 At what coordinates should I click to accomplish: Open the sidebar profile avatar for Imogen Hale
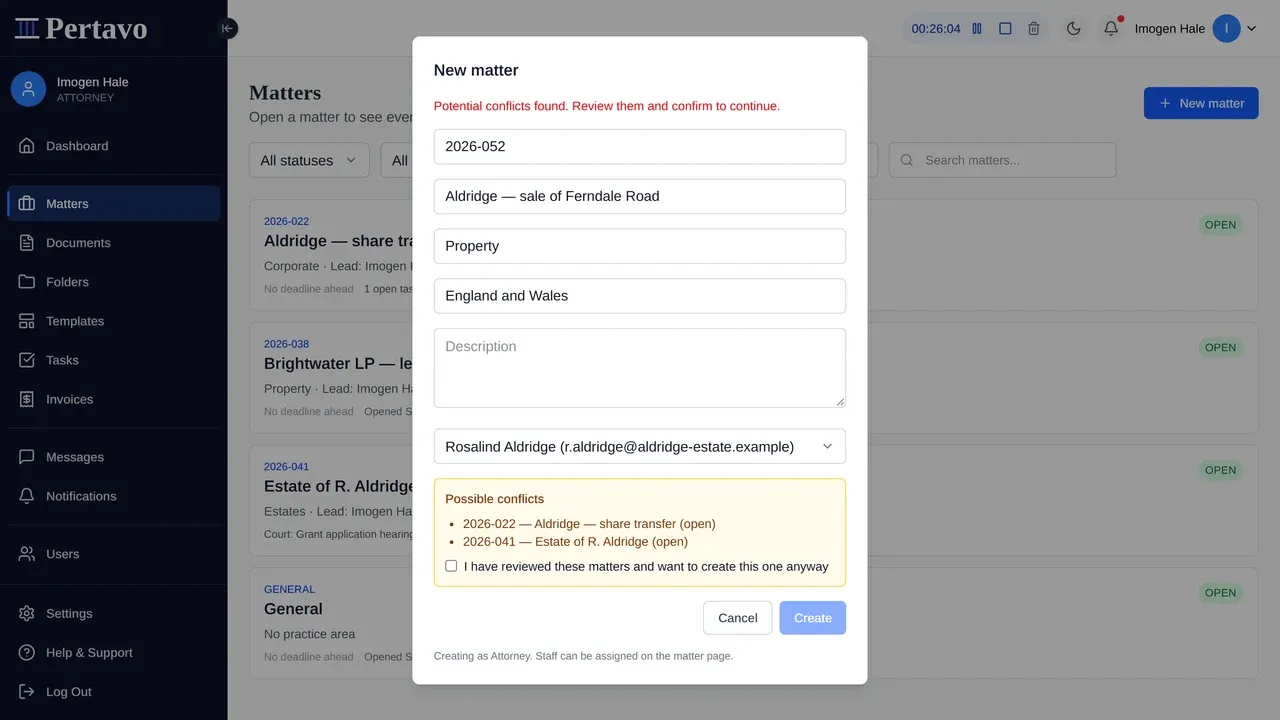(x=28, y=89)
